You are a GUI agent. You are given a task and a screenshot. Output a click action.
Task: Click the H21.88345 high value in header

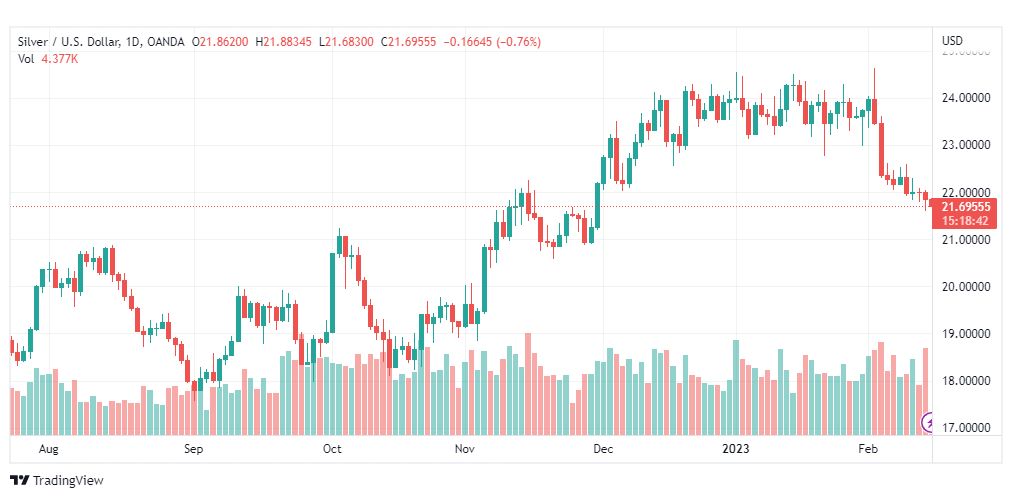pyautogui.click(x=284, y=42)
